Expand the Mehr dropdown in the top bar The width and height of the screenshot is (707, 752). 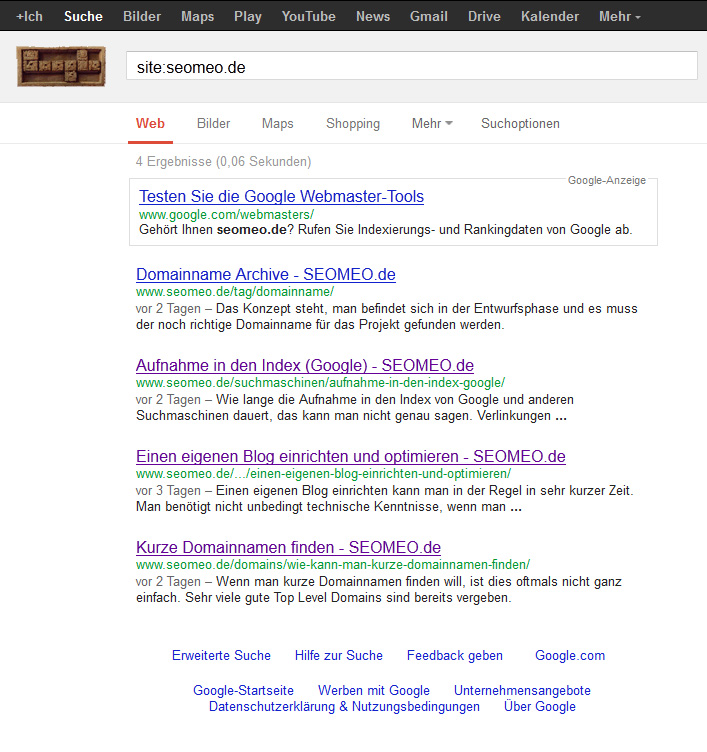620,16
